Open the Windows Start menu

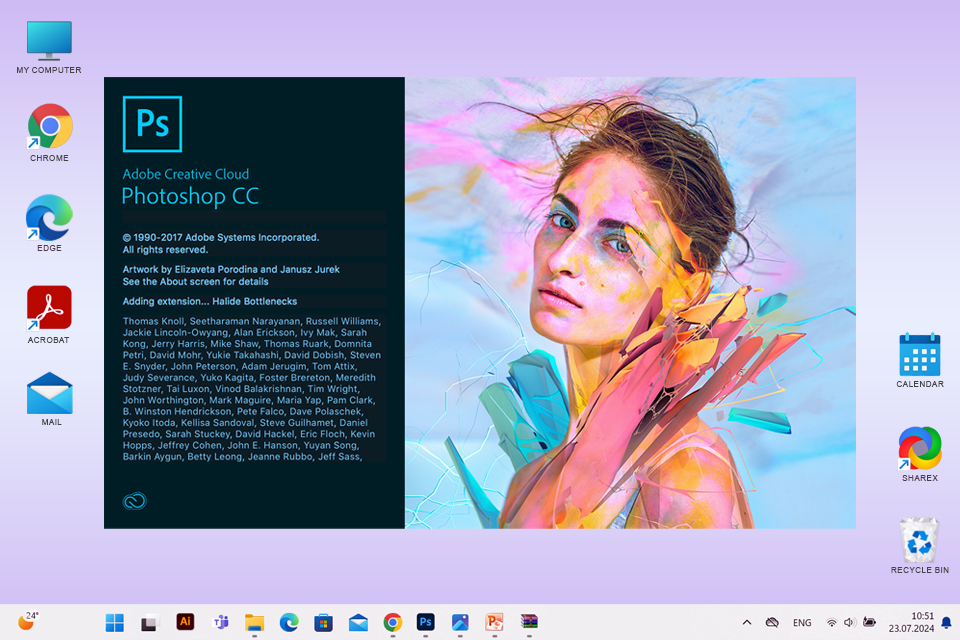pos(114,622)
